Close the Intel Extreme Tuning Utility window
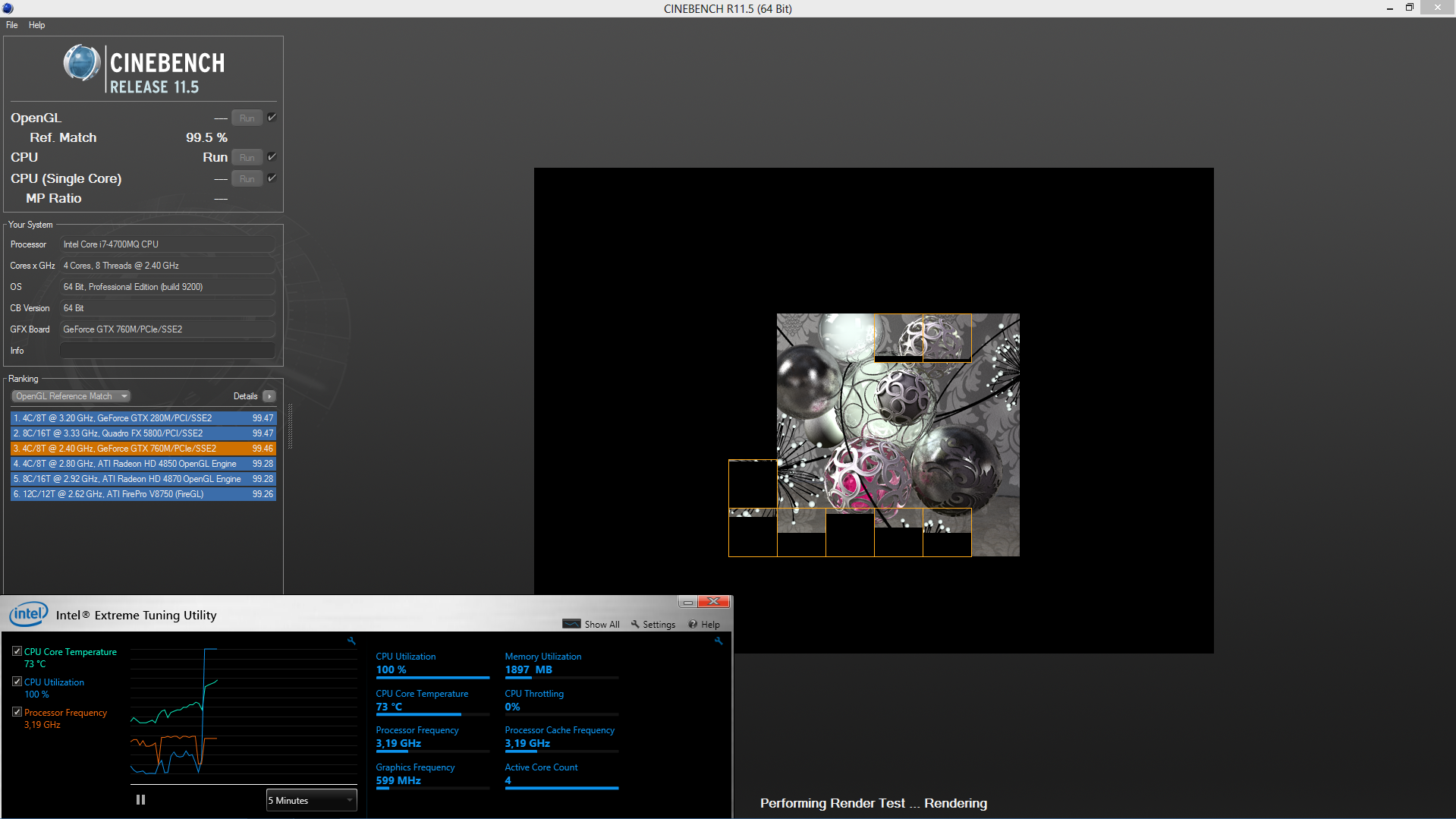The width and height of the screenshot is (1456, 819). (713, 602)
